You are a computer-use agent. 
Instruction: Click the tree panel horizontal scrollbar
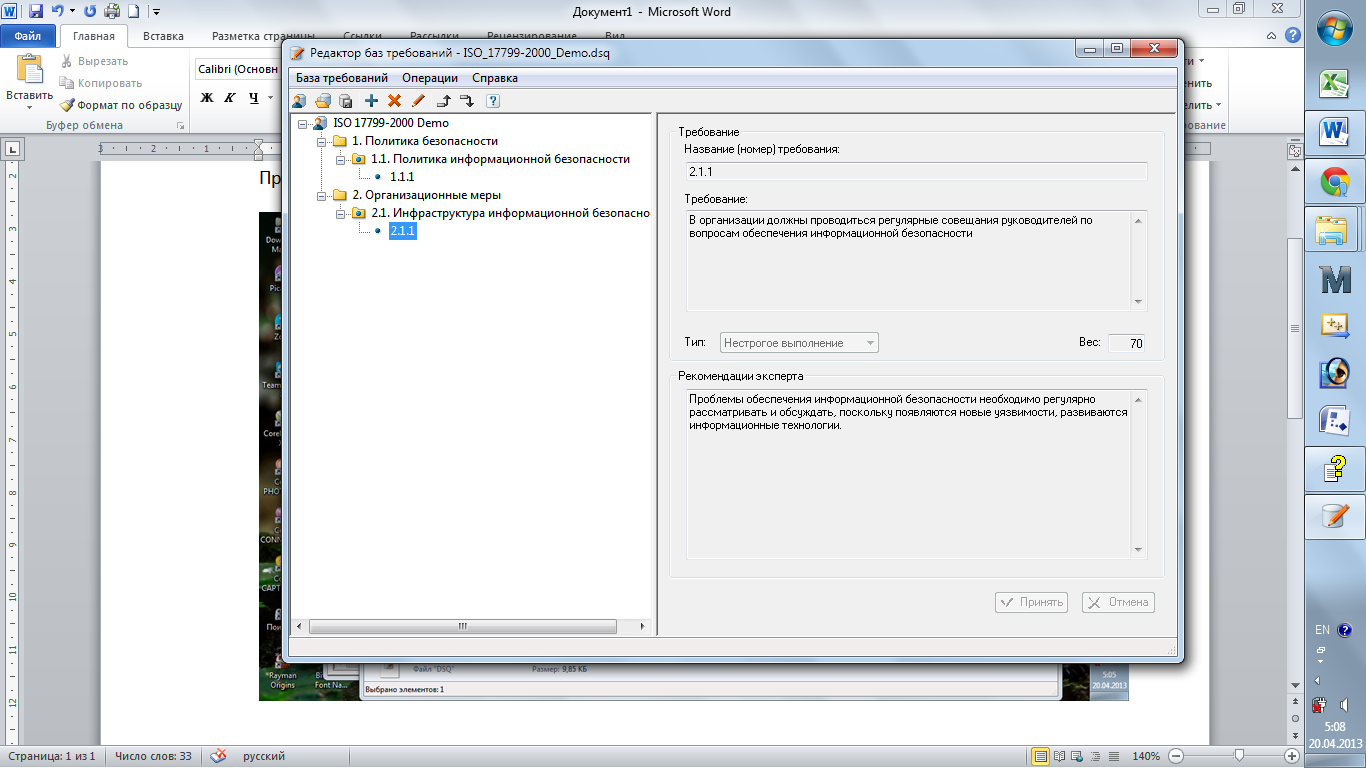pos(470,627)
